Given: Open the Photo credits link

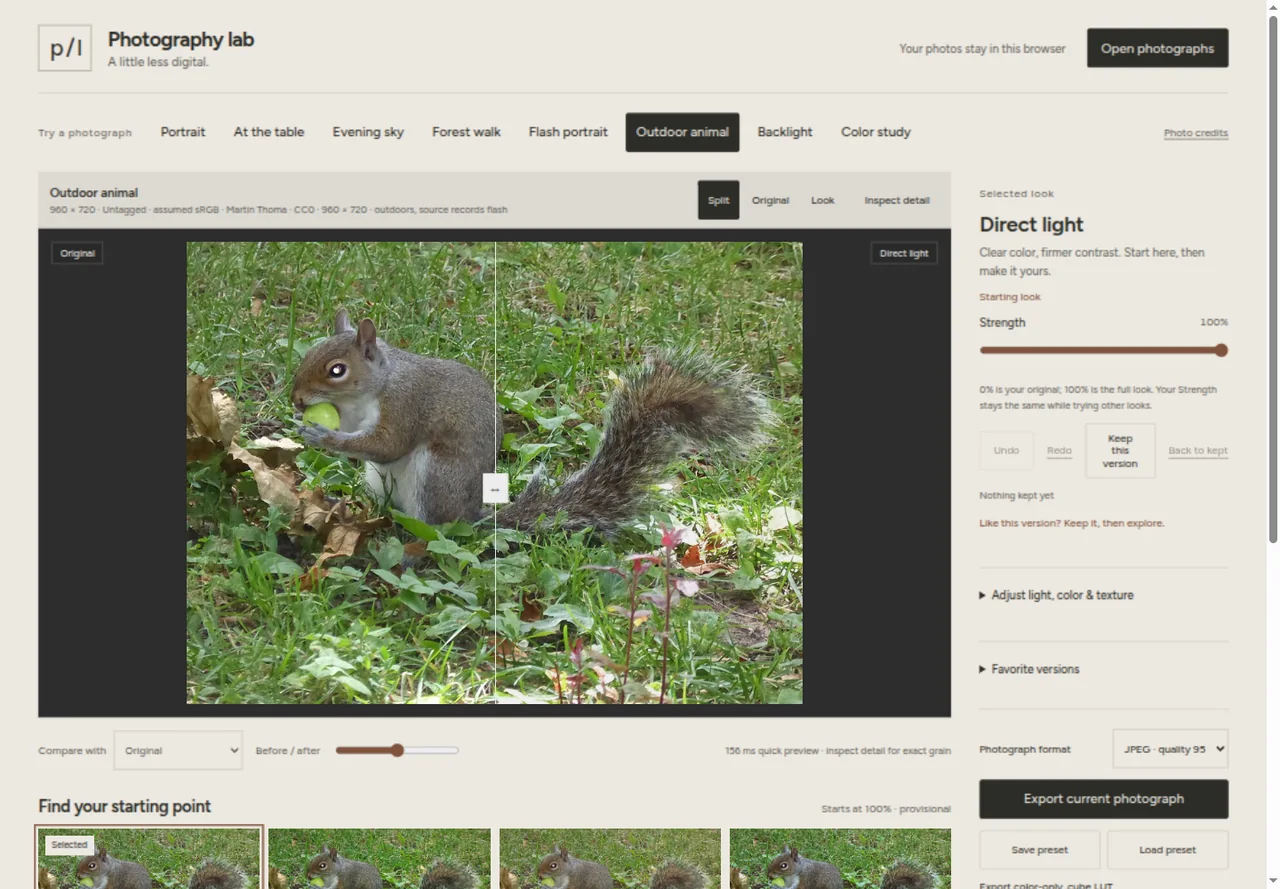Looking at the screenshot, I should [1196, 133].
